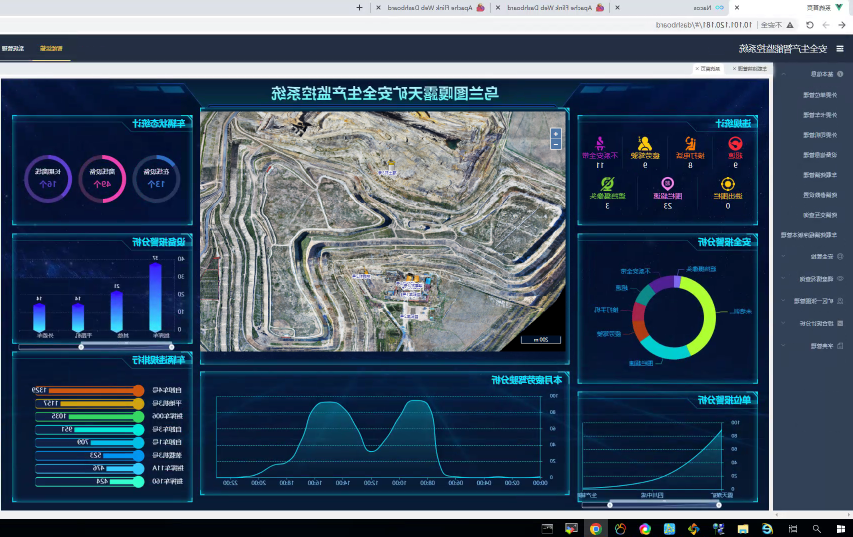Switch to the Nacos browser tab

click(x=700, y=7)
